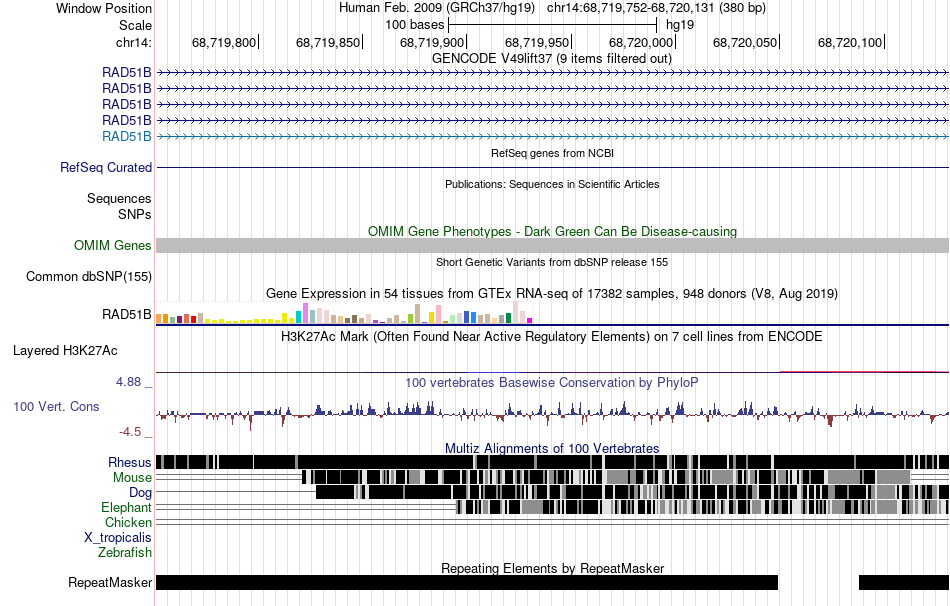This screenshot has width=950, height=606.
Task: Click the 100 bases scale bar
Action: (x=553, y=25)
